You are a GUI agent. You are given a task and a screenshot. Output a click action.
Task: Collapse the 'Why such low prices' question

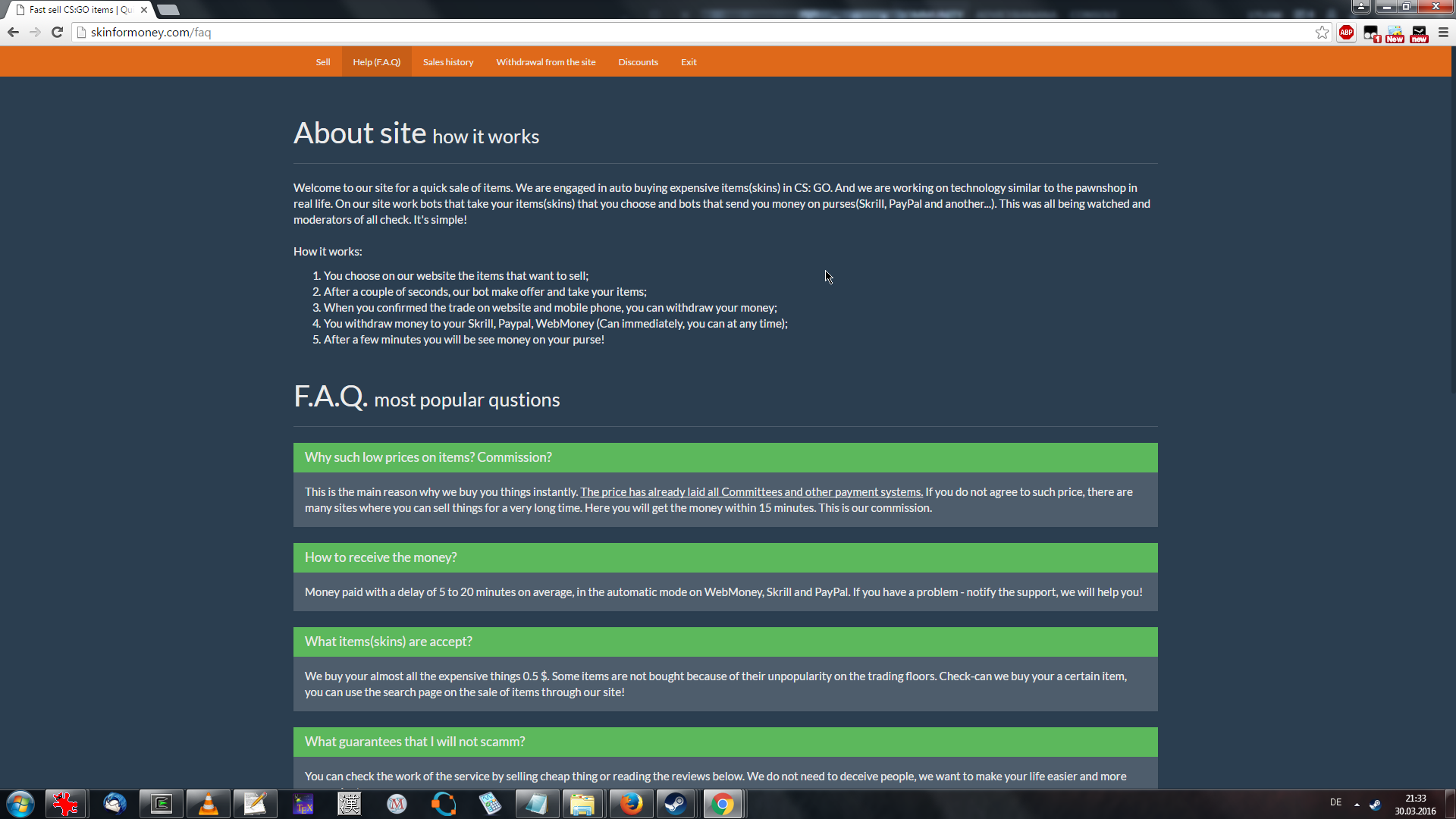428,457
